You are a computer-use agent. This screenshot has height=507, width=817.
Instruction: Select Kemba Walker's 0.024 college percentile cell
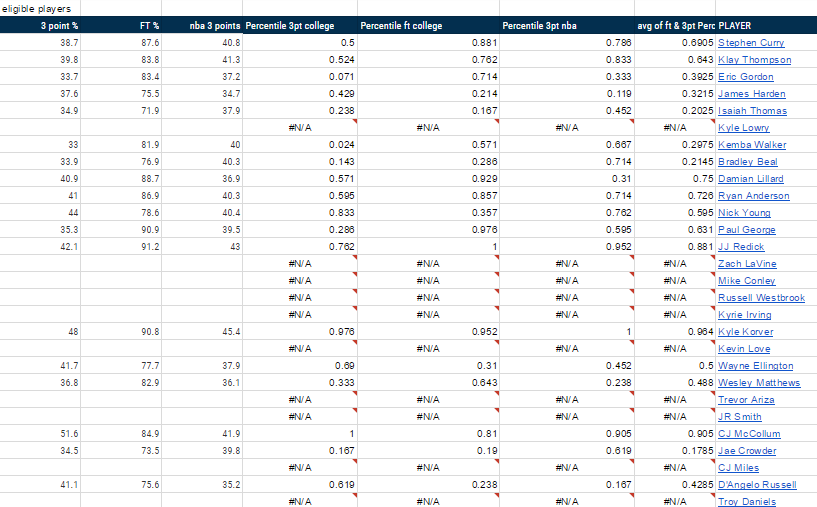(x=300, y=145)
